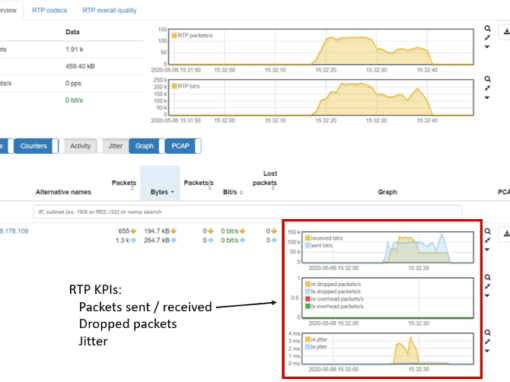Viewport: 510px width, 382px height.
Task: Zoom the received/sent bit/s graph
Action: coord(487,231)
